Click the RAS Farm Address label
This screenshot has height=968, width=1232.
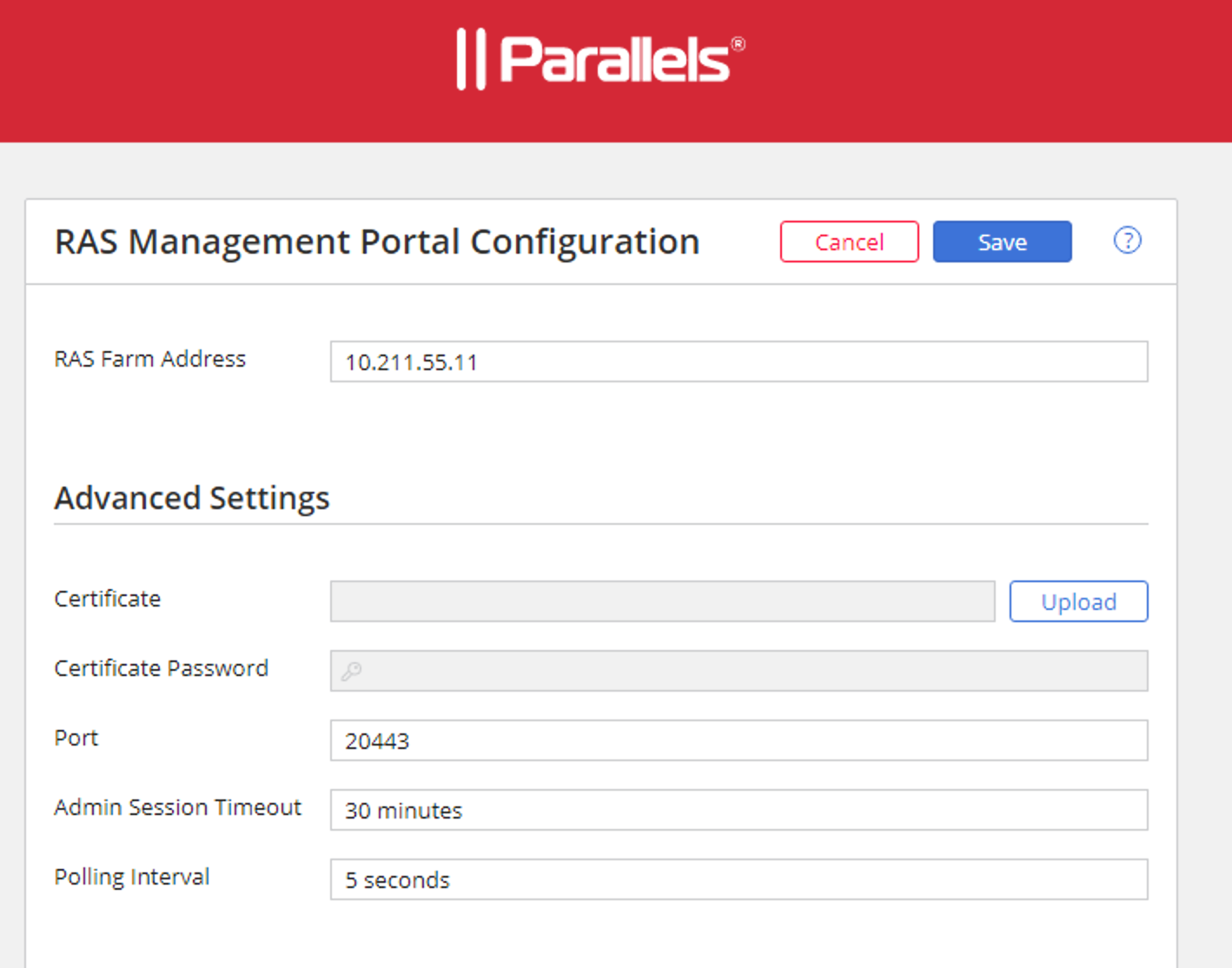click(149, 359)
